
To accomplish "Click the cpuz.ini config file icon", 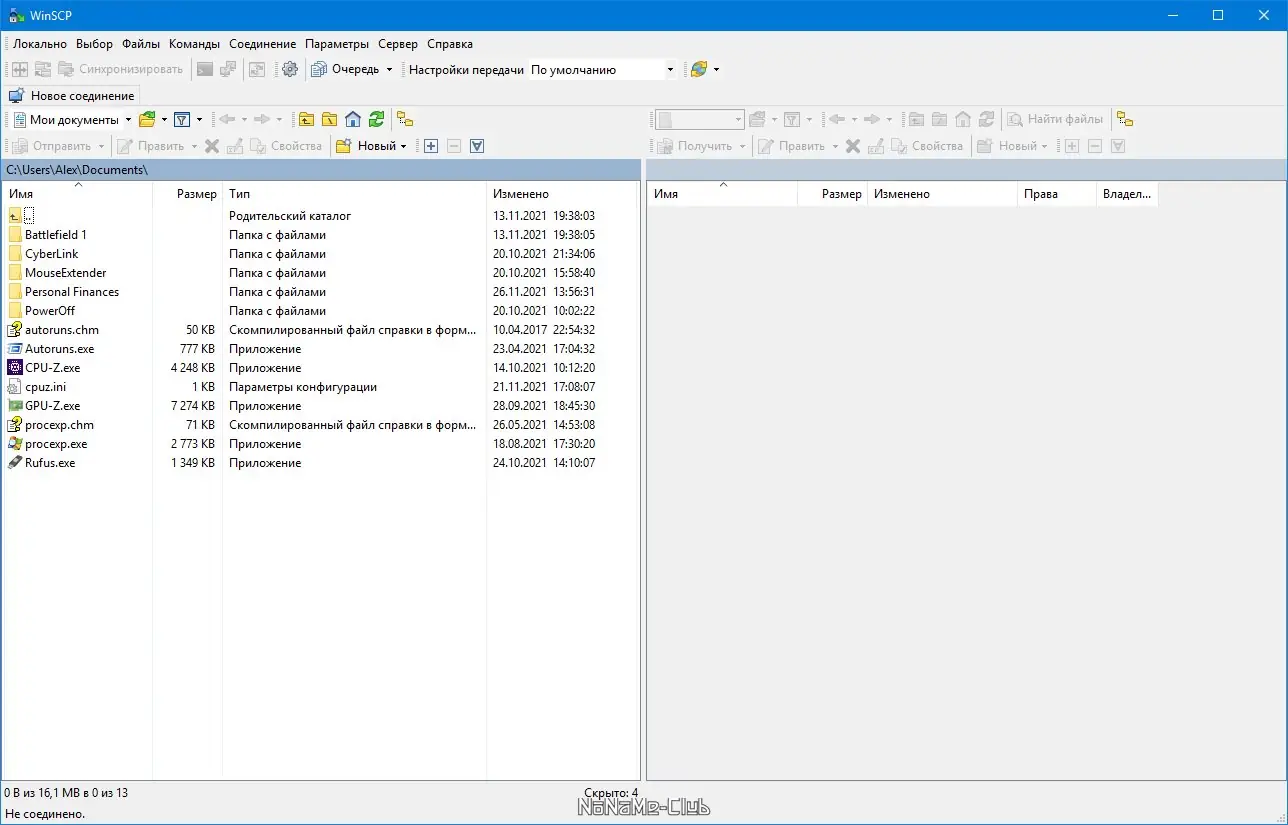I will (15, 387).
